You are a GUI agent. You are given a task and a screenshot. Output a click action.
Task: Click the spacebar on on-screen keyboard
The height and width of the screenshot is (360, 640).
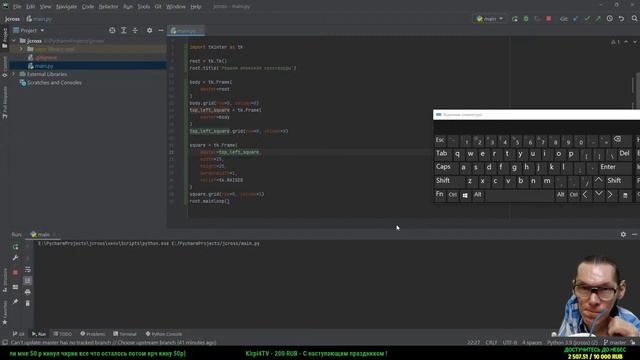[x=520, y=195]
